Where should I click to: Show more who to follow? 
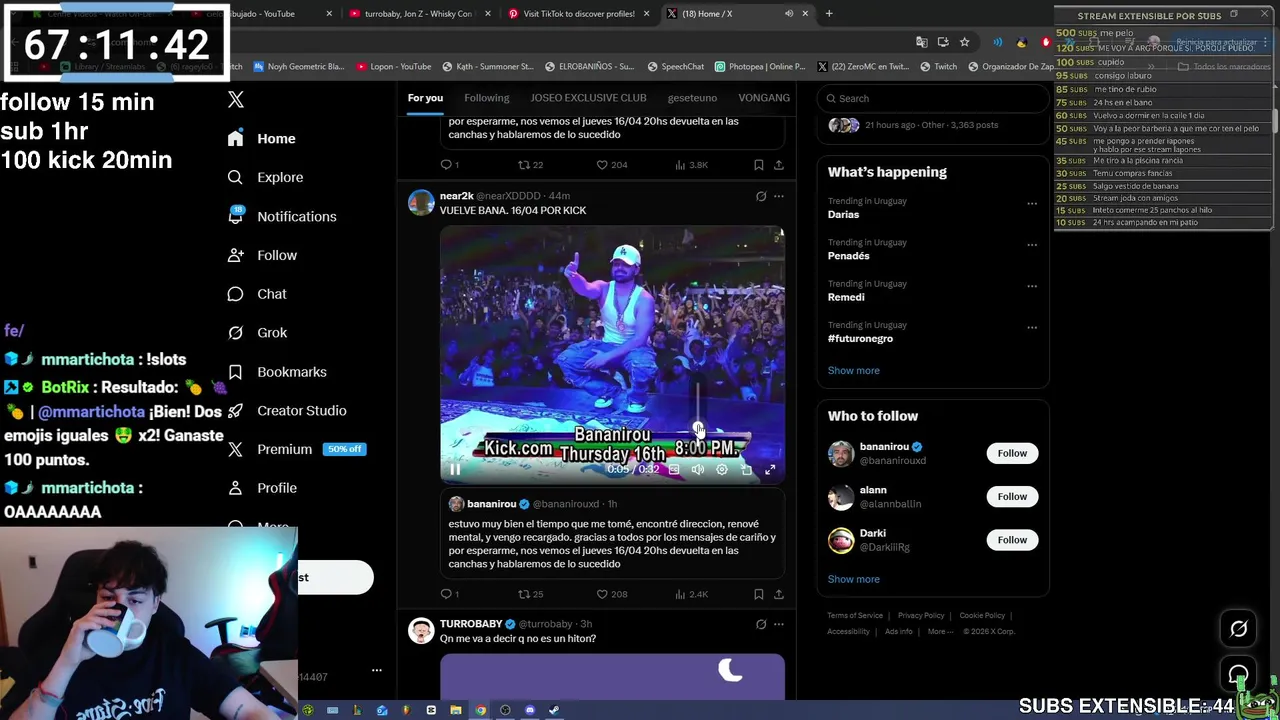[x=853, y=579]
